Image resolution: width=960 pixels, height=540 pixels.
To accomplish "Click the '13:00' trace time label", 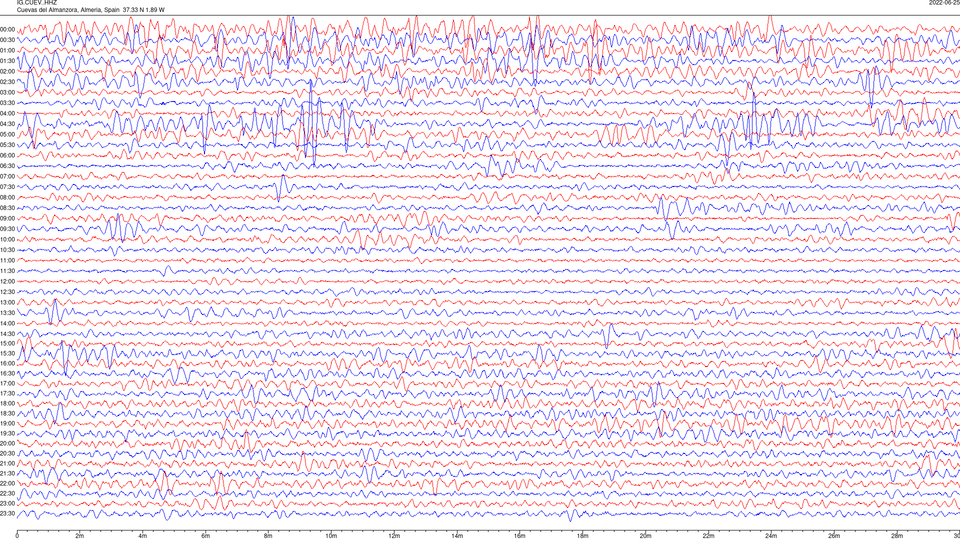I will tap(7, 302).
